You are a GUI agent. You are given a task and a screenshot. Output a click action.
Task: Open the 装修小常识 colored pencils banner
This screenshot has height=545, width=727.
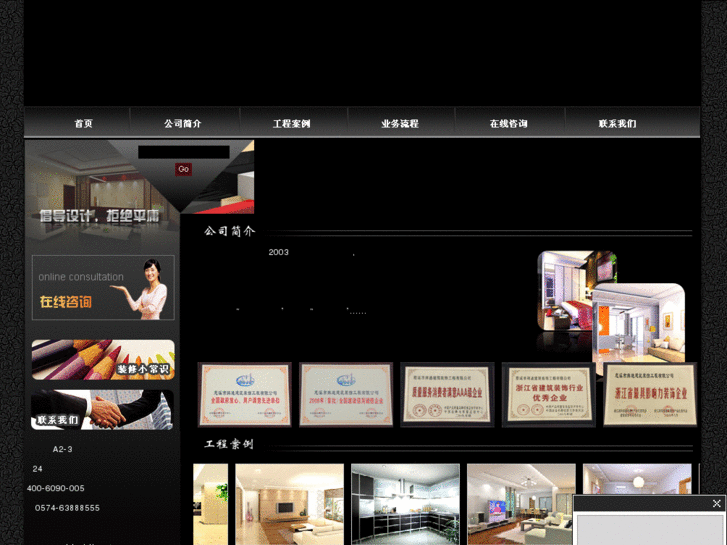[103, 360]
